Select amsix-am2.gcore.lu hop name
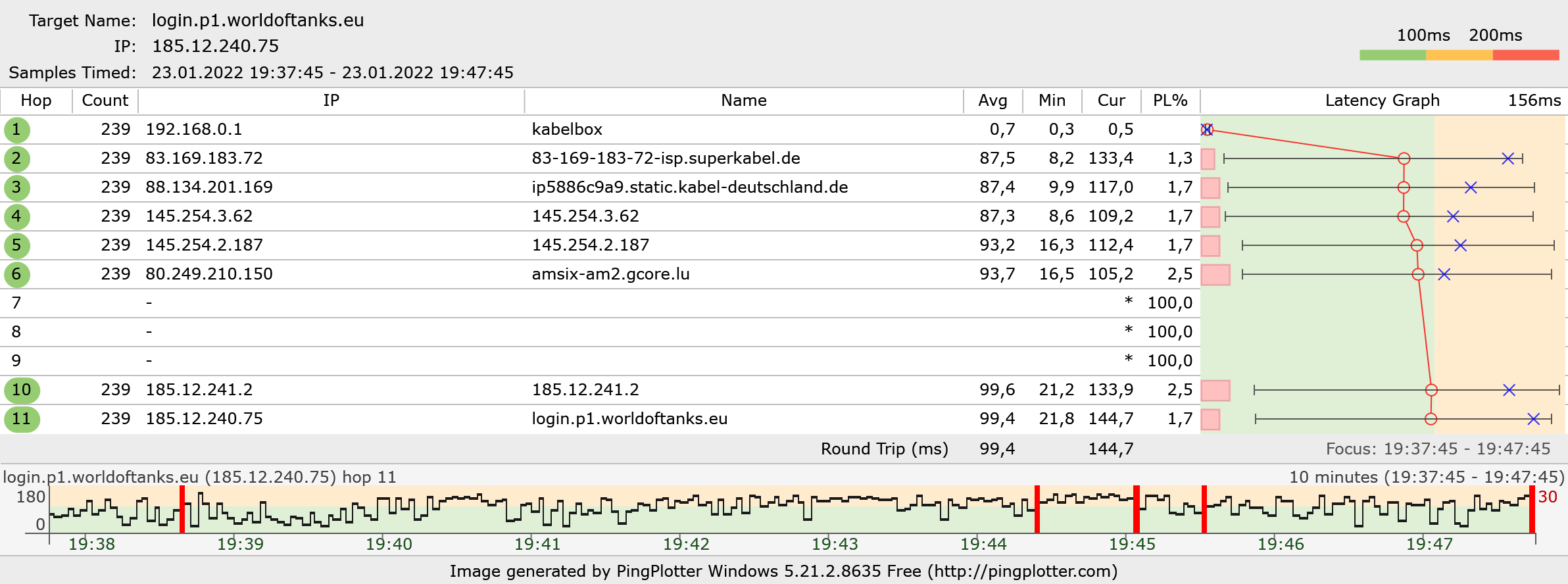The height and width of the screenshot is (584, 1568). (610, 274)
